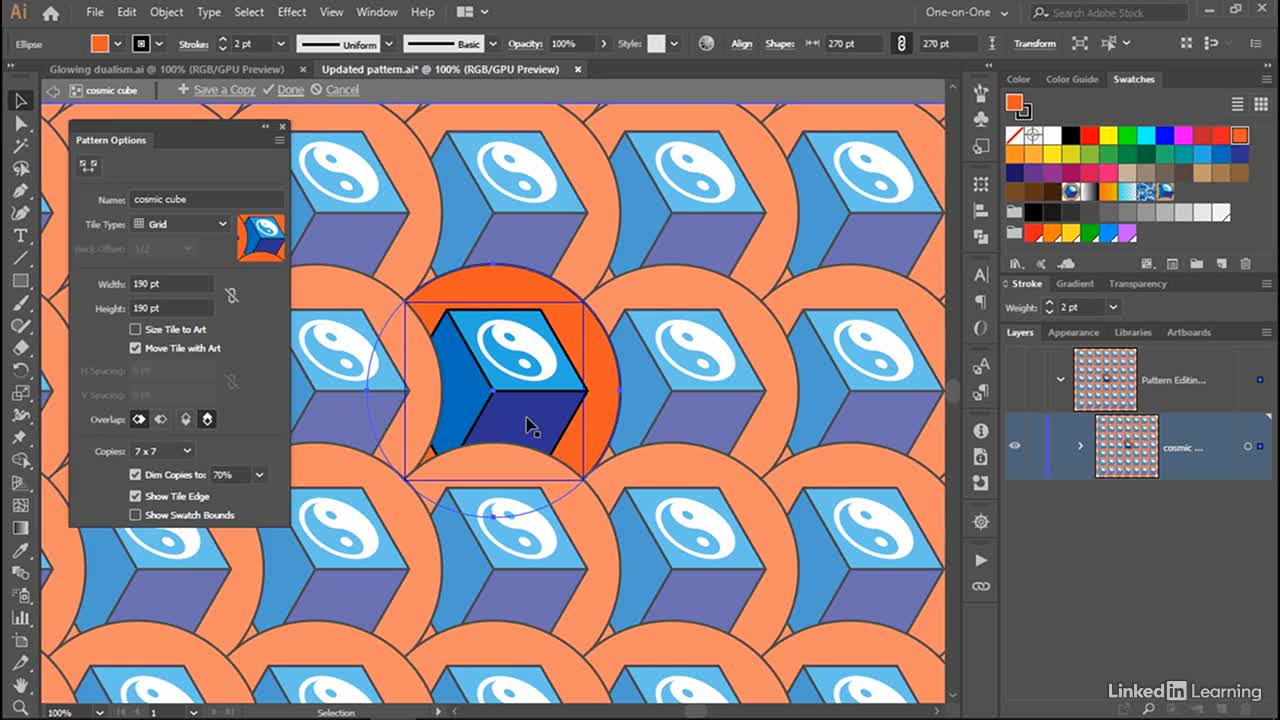Image resolution: width=1280 pixels, height=720 pixels.
Task: Open the Copies 7 x 7 dropdown
Action: click(x=161, y=452)
